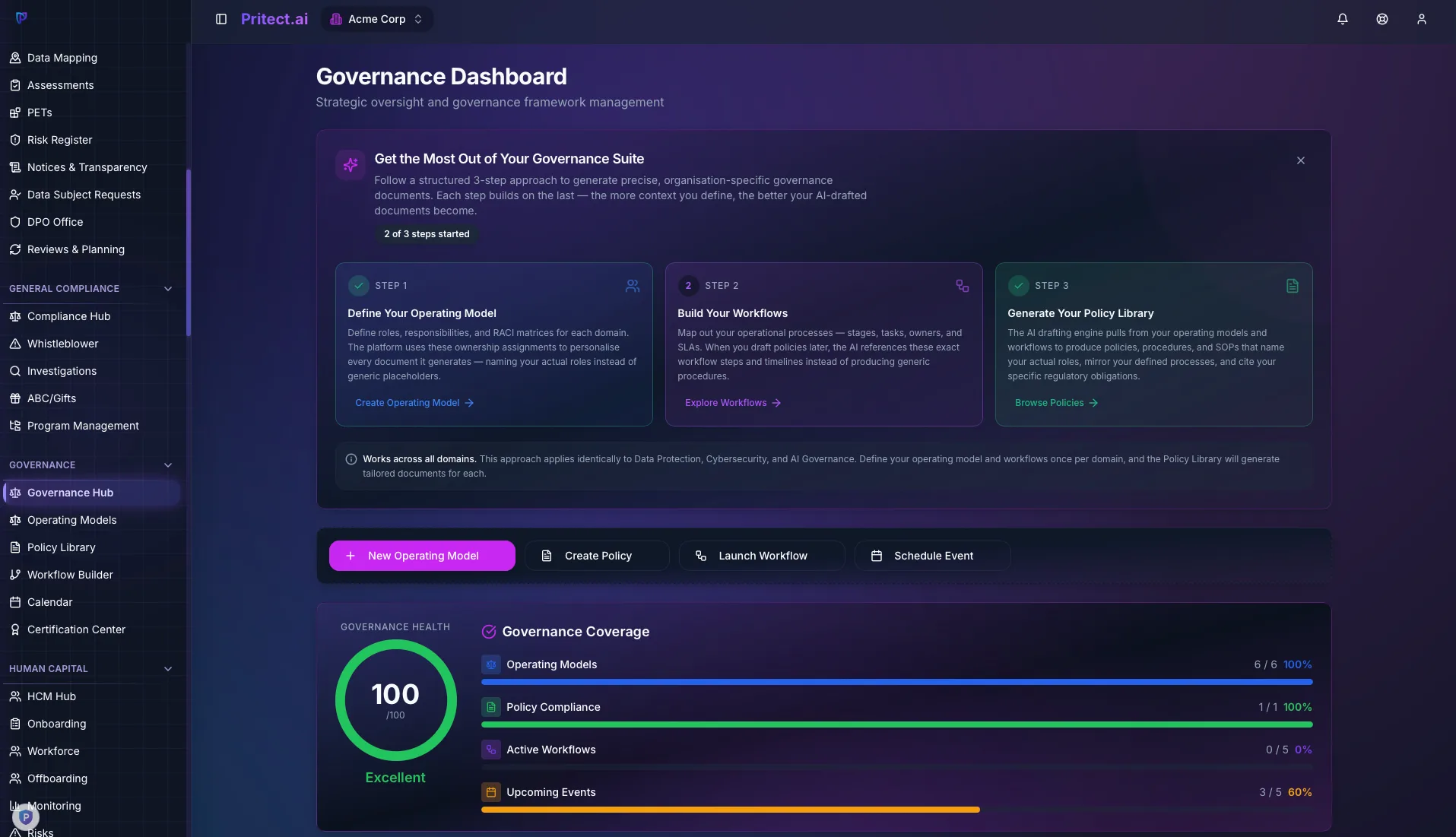Click the Certification Center ribbon icon
The width and height of the screenshot is (1456, 837).
(15, 629)
